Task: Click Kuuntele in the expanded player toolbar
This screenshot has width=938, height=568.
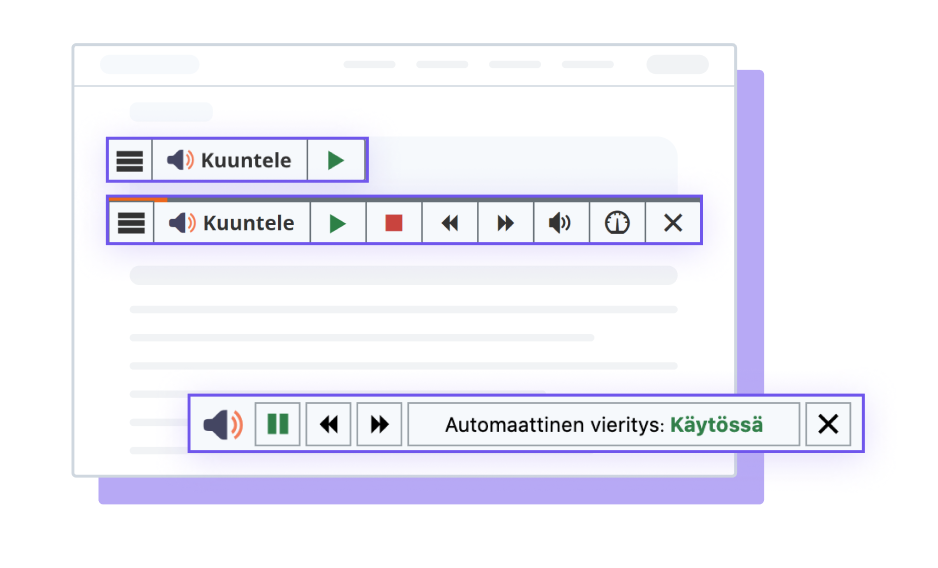Action: pos(232,223)
